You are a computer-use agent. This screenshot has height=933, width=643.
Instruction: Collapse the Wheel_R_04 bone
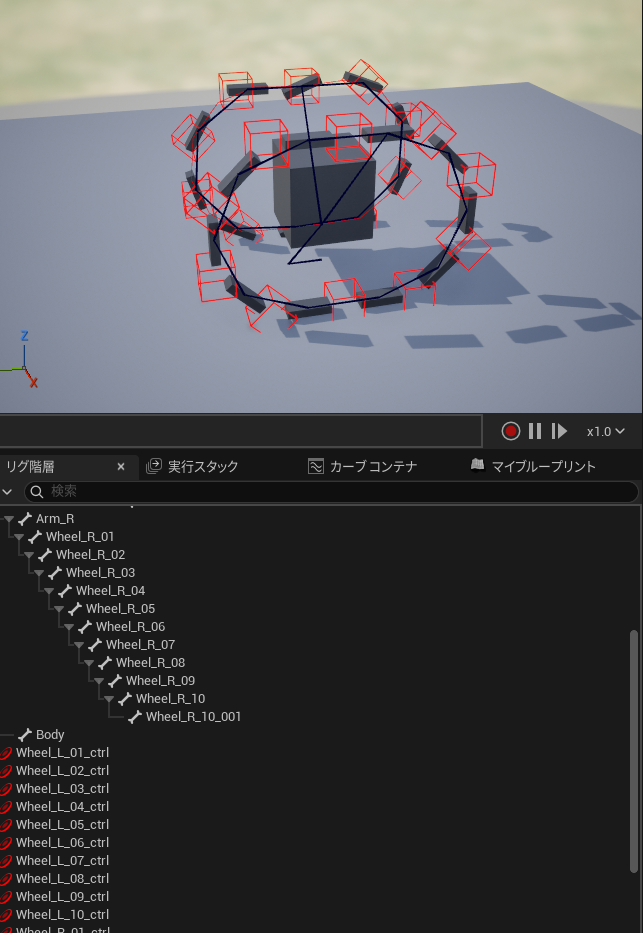tap(49, 591)
